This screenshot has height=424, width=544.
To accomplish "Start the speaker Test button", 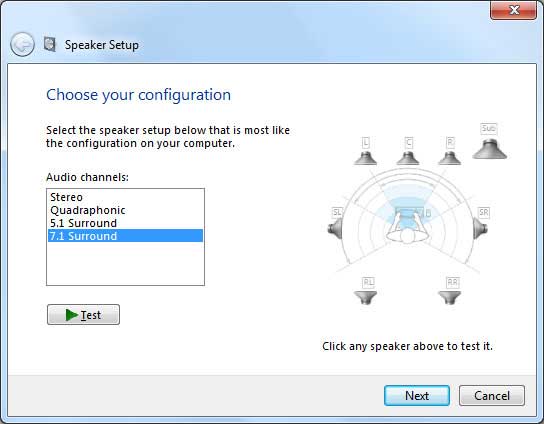I will [x=83, y=315].
